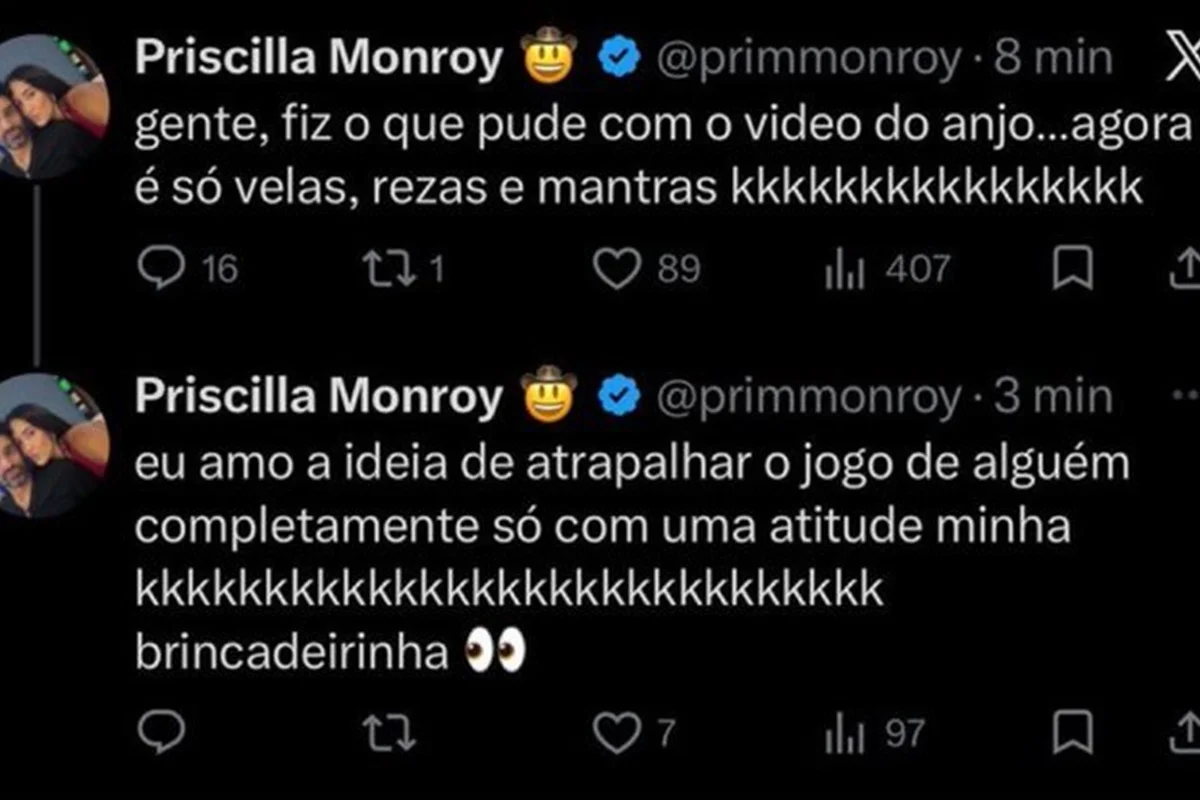Bookmark the second tweet
This screenshot has height=800, width=1200.
(1074, 732)
